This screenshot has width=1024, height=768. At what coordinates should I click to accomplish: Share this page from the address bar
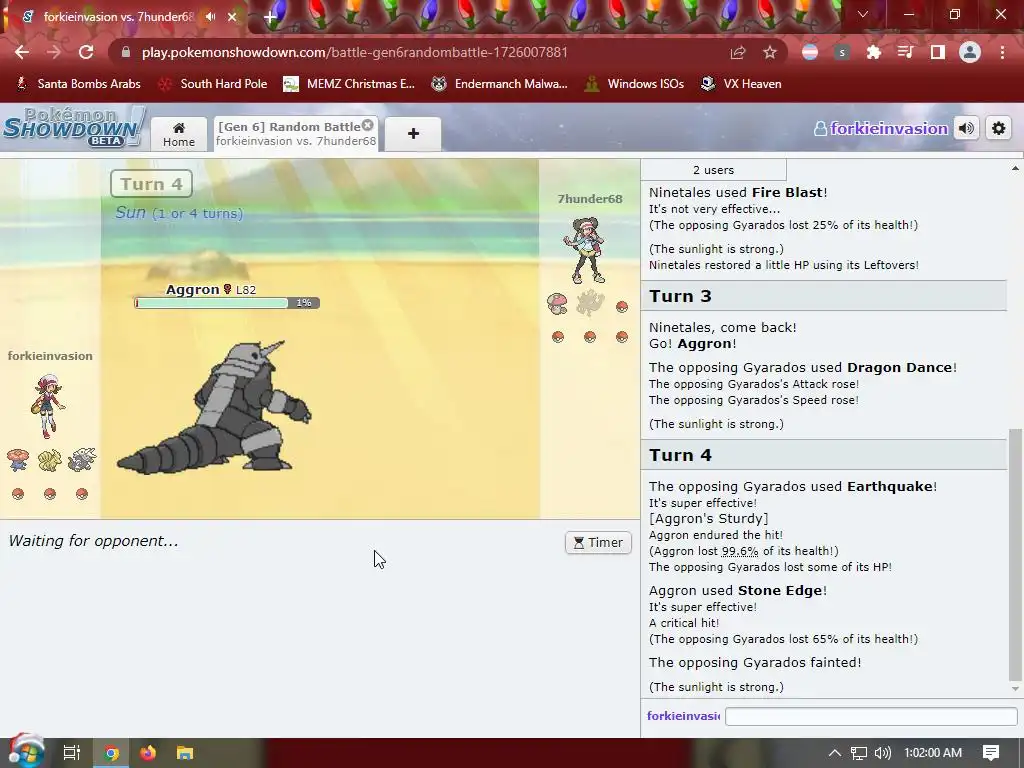tap(738, 52)
